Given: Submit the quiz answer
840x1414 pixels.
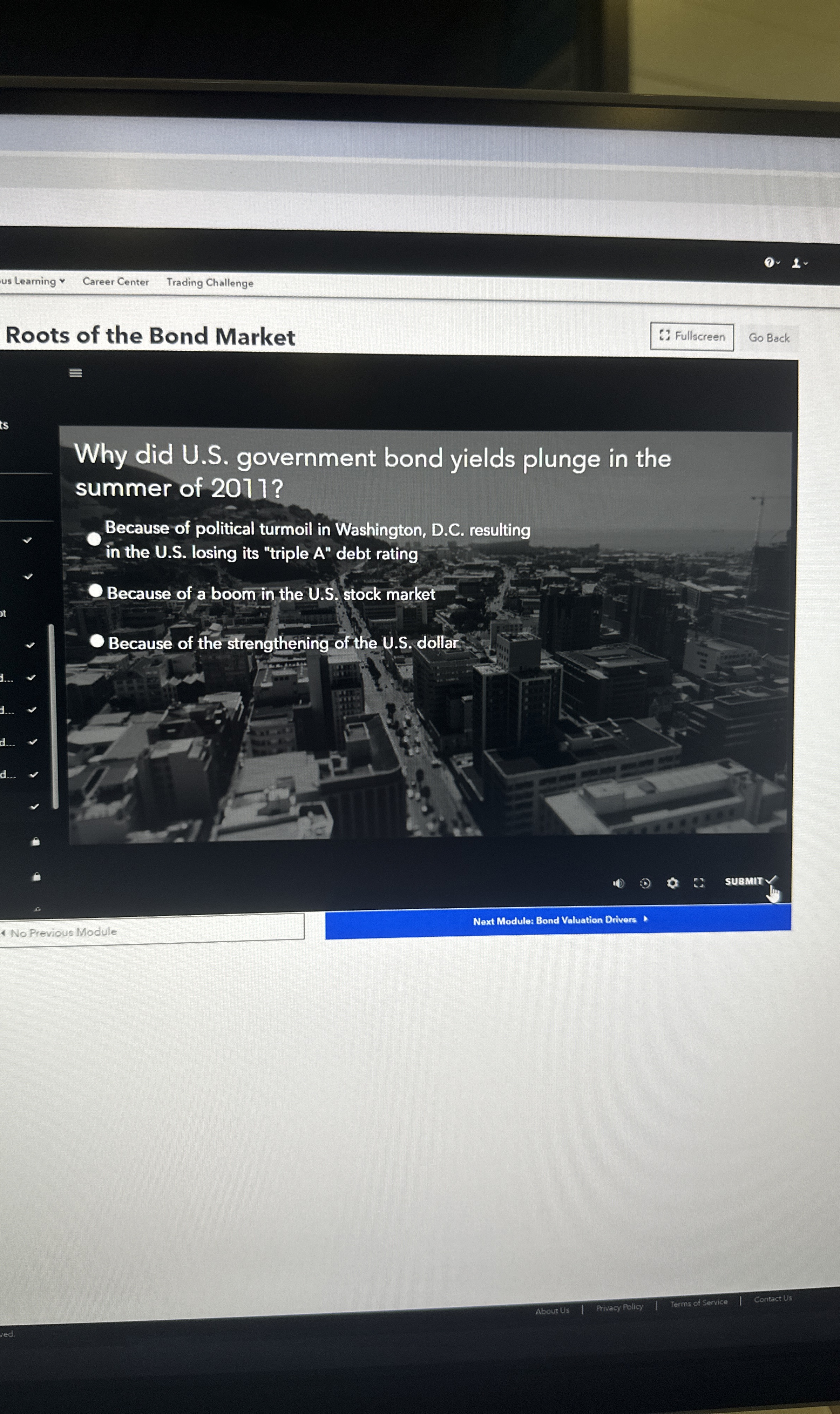Looking at the screenshot, I should coord(744,881).
